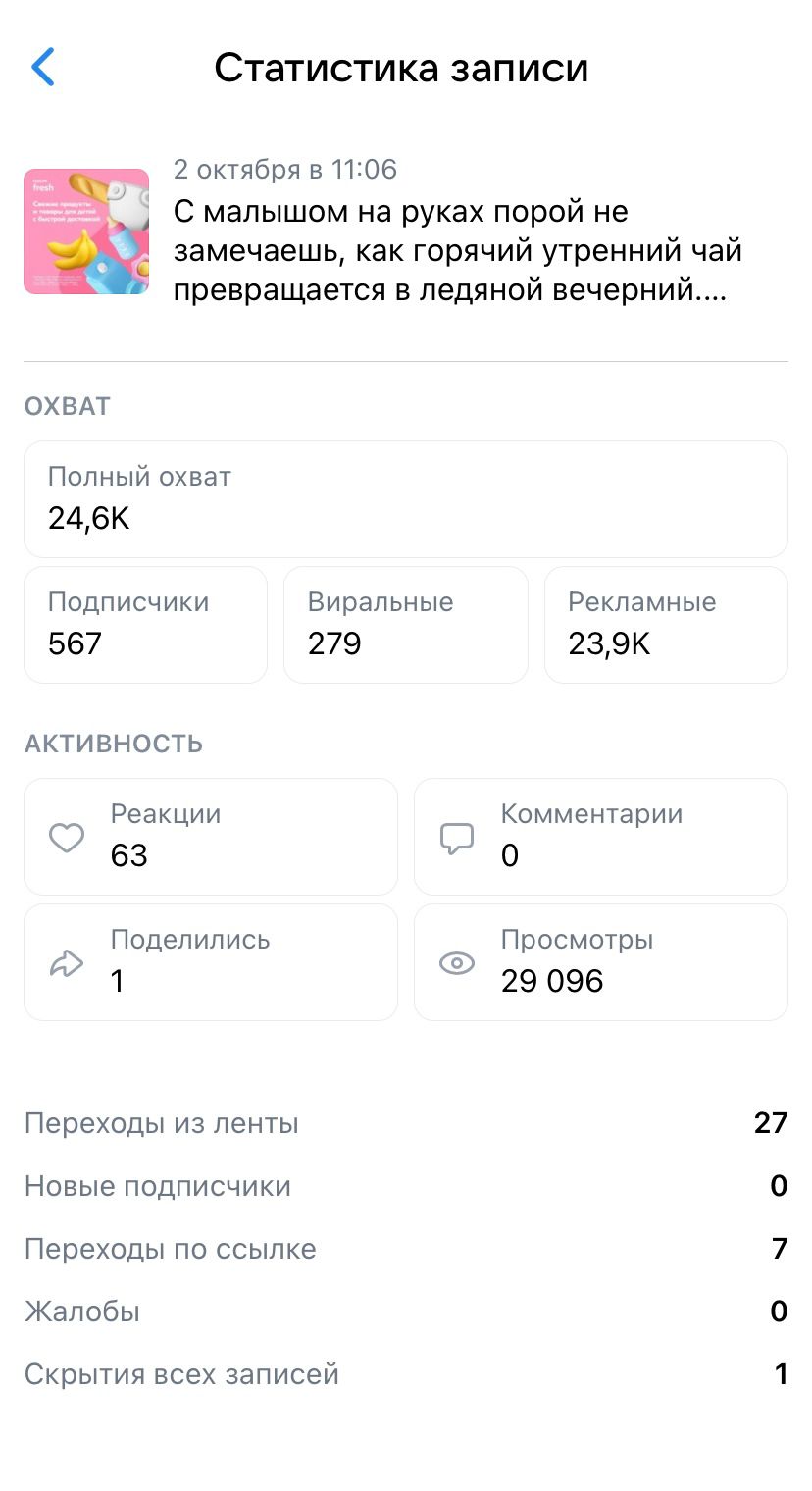The width and height of the screenshot is (812, 1491).
Task: Tap the Статистика записи page title
Action: pos(401,68)
